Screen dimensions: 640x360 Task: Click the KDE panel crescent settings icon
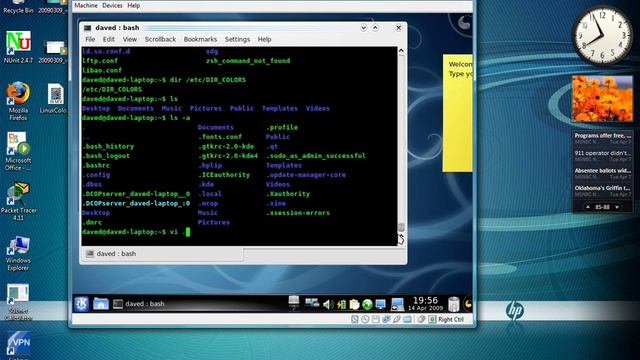(x=468, y=304)
